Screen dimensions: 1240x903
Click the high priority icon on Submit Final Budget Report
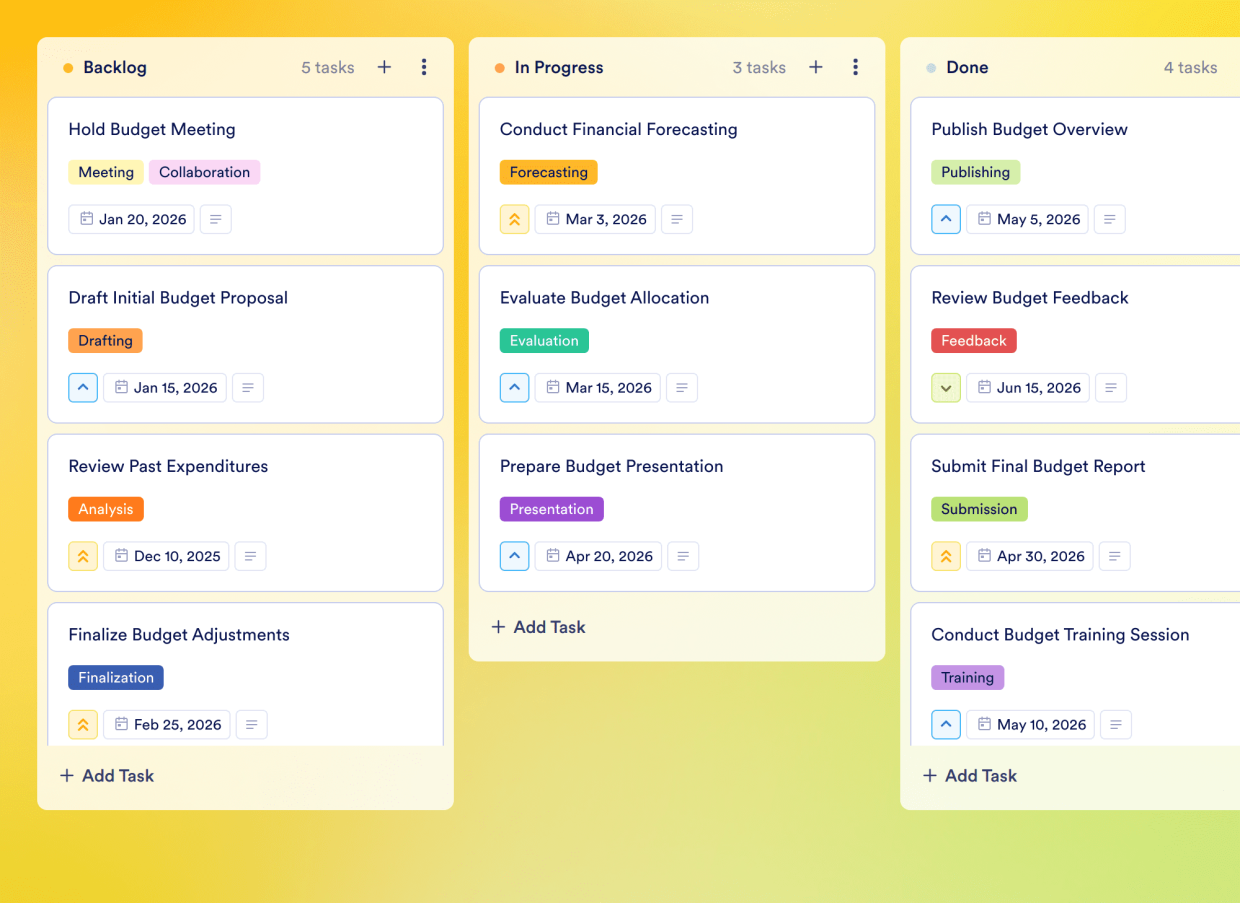point(945,556)
